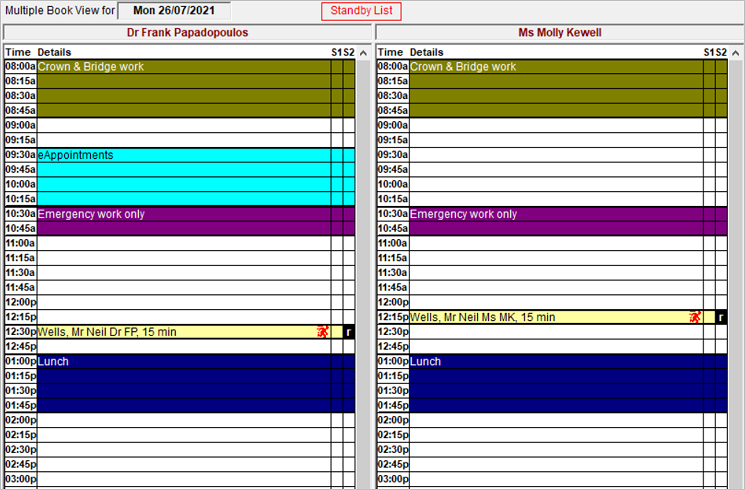Click the 'r' marker on Dr FP 12:30p row
The width and height of the screenshot is (745, 490).
click(x=349, y=332)
